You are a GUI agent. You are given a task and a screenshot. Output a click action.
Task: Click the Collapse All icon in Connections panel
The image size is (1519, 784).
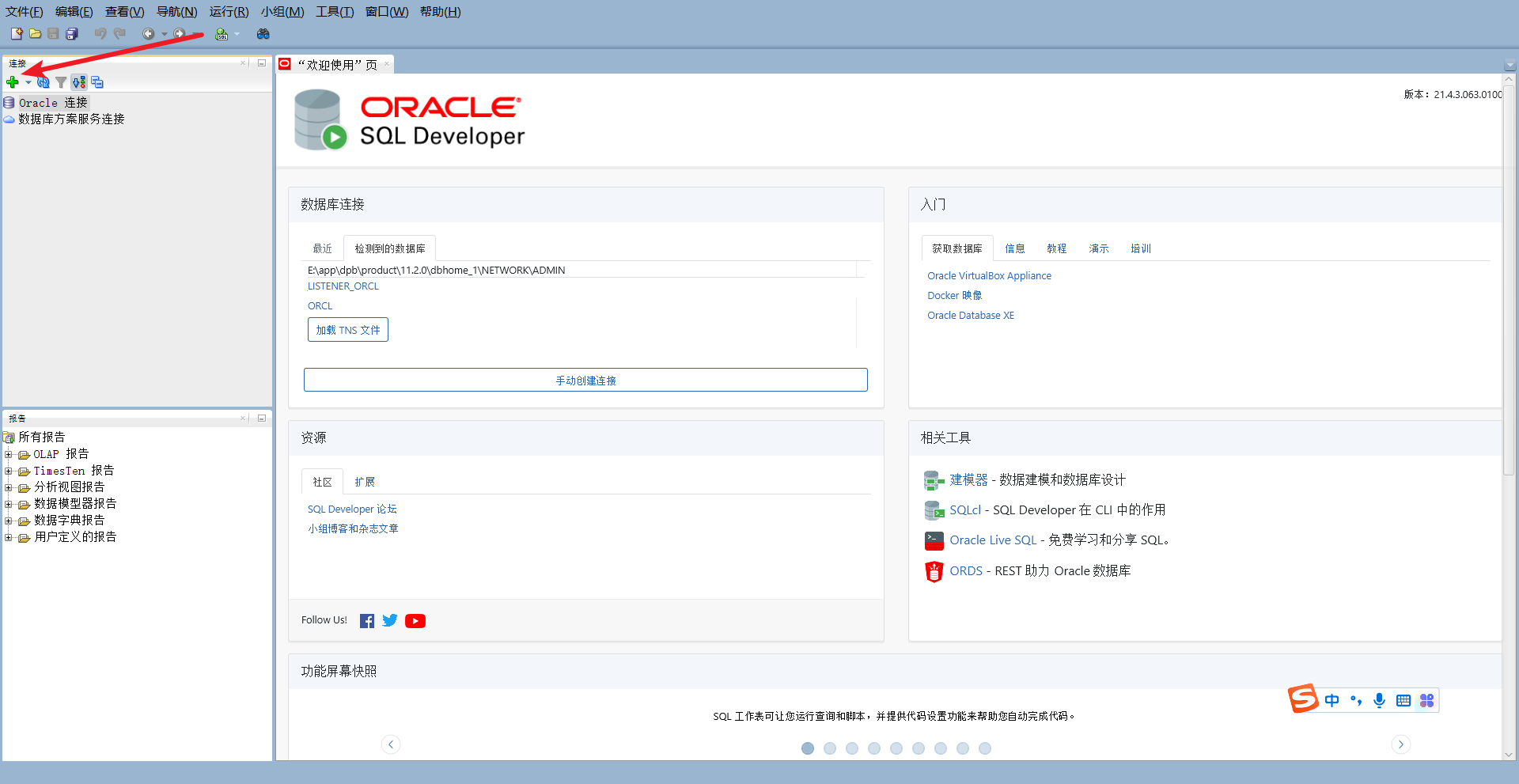coord(97,82)
